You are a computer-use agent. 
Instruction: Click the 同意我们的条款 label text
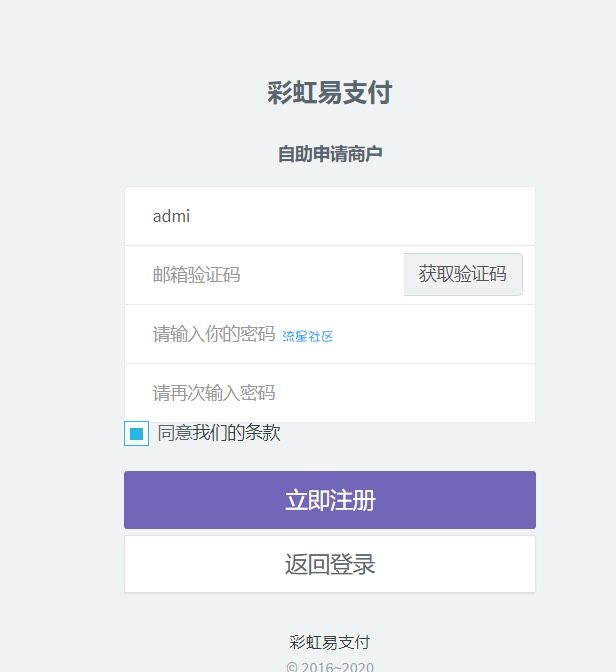[219, 433]
